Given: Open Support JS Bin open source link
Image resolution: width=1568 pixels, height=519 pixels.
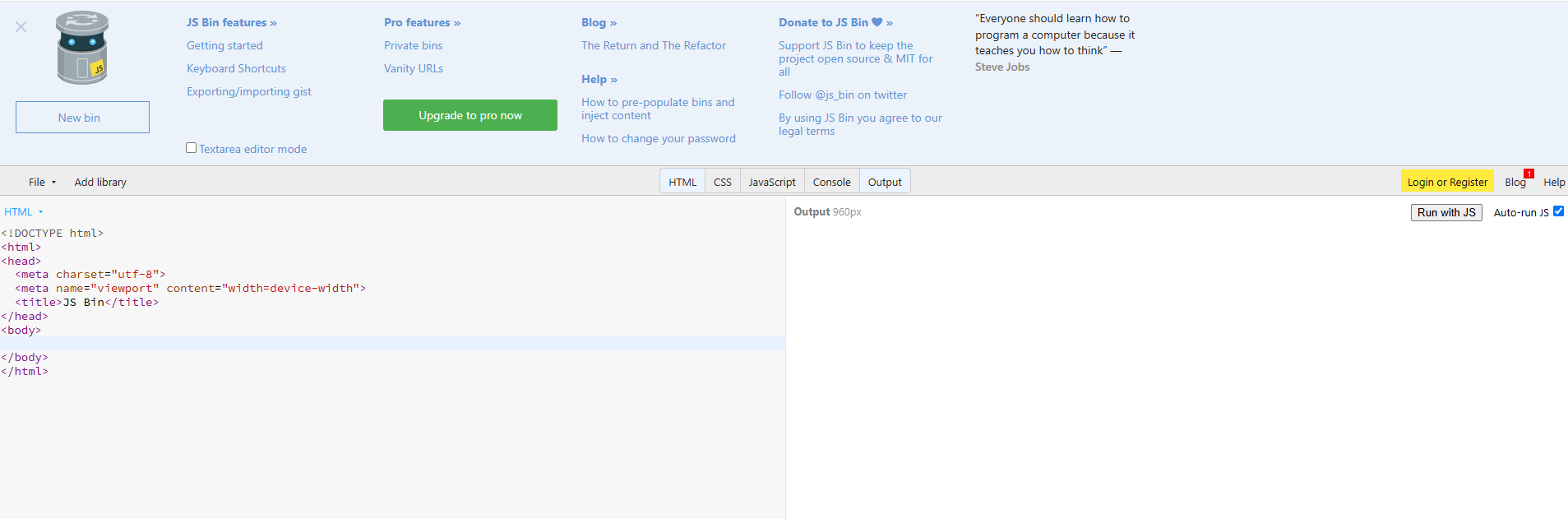Looking at the screenshot, I should pos(856,58).
